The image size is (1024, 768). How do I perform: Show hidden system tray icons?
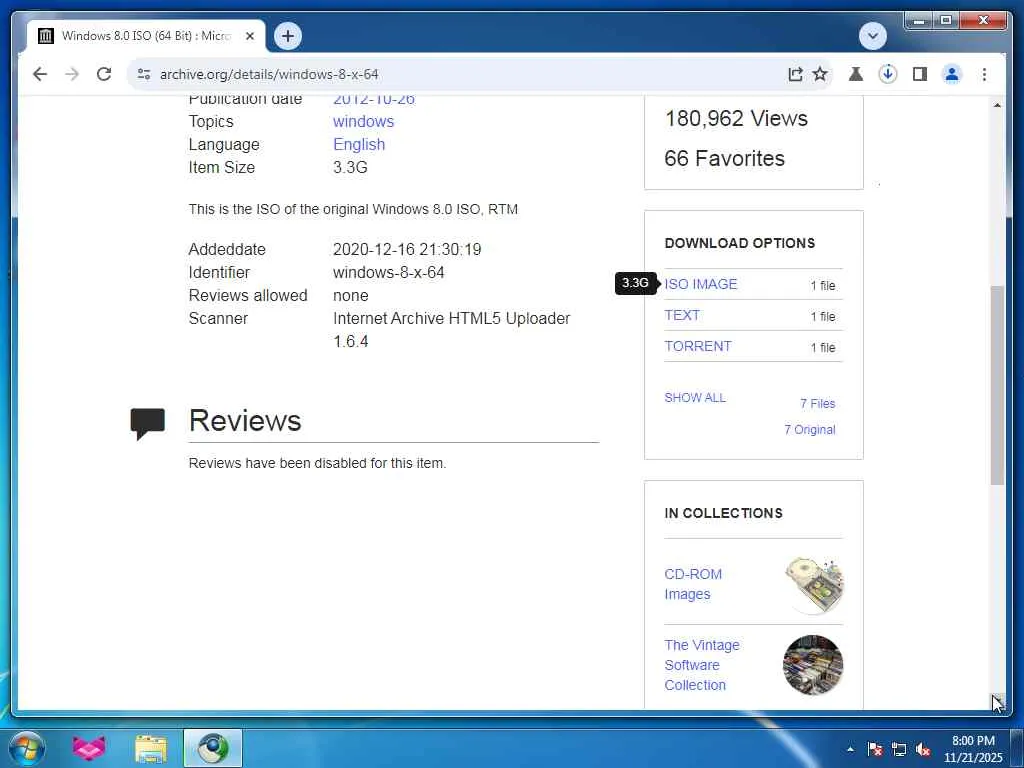click(x=850, y=749)
